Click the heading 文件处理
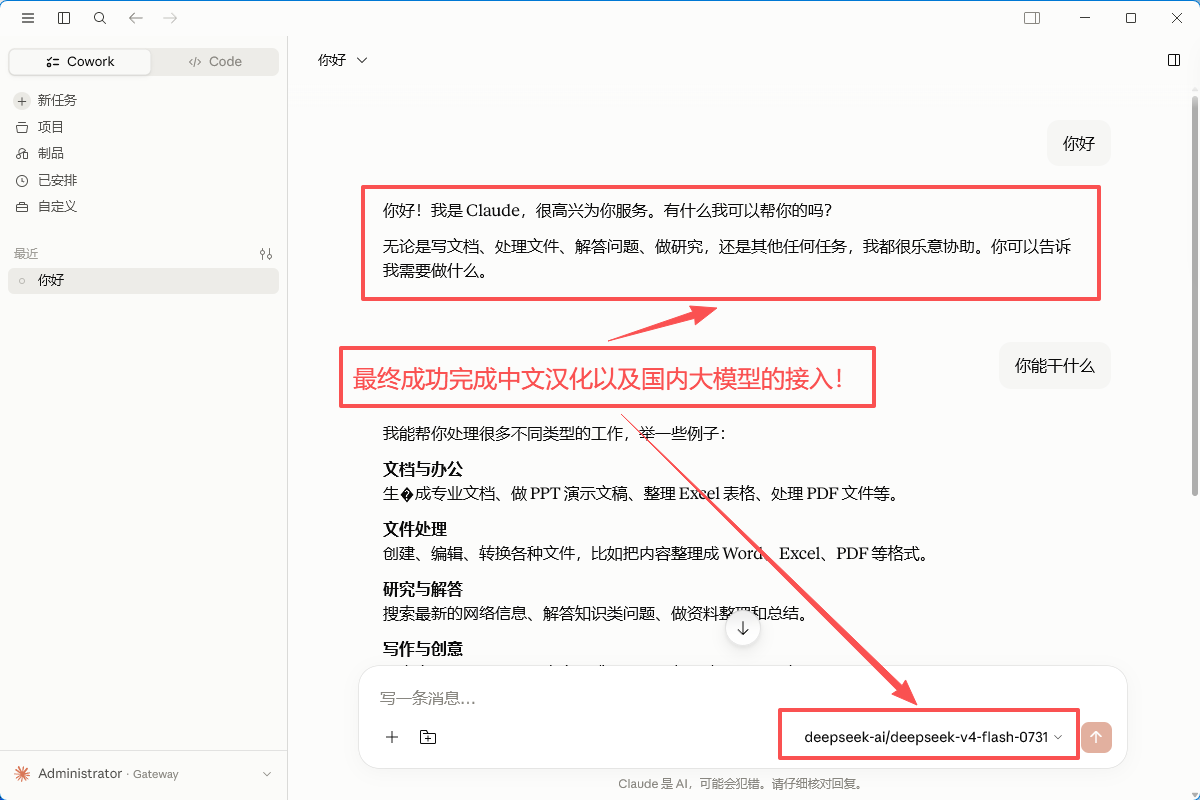1200x800 pixels. point(415,529)
